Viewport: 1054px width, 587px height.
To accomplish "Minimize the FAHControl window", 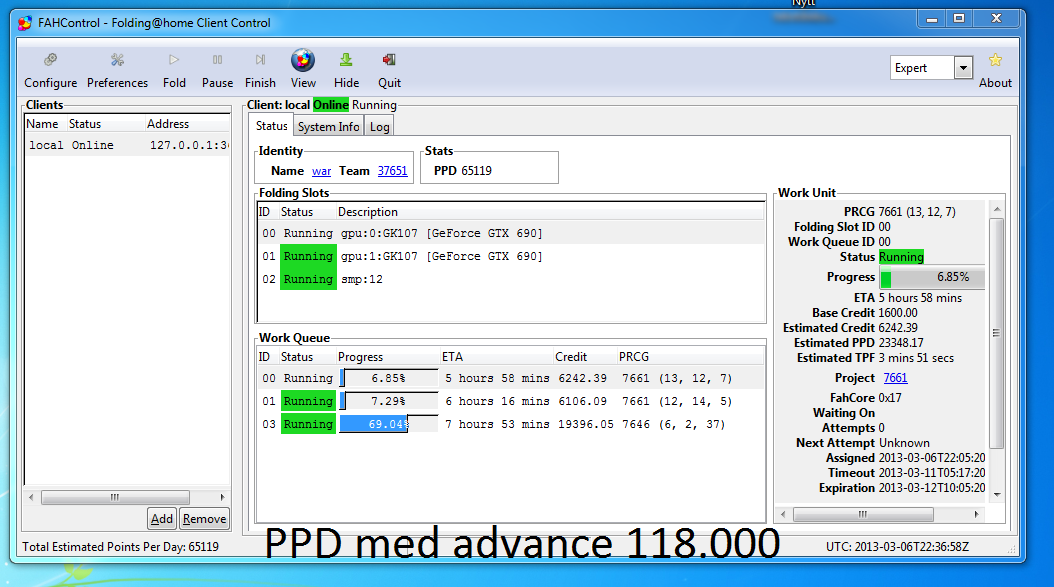I will pos(932,19).
